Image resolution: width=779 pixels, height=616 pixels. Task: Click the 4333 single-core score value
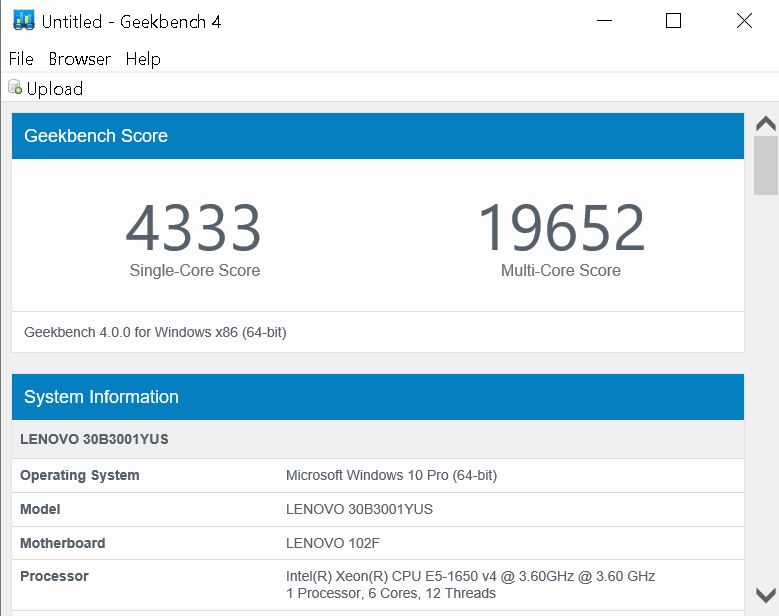(x=194, y=229)
